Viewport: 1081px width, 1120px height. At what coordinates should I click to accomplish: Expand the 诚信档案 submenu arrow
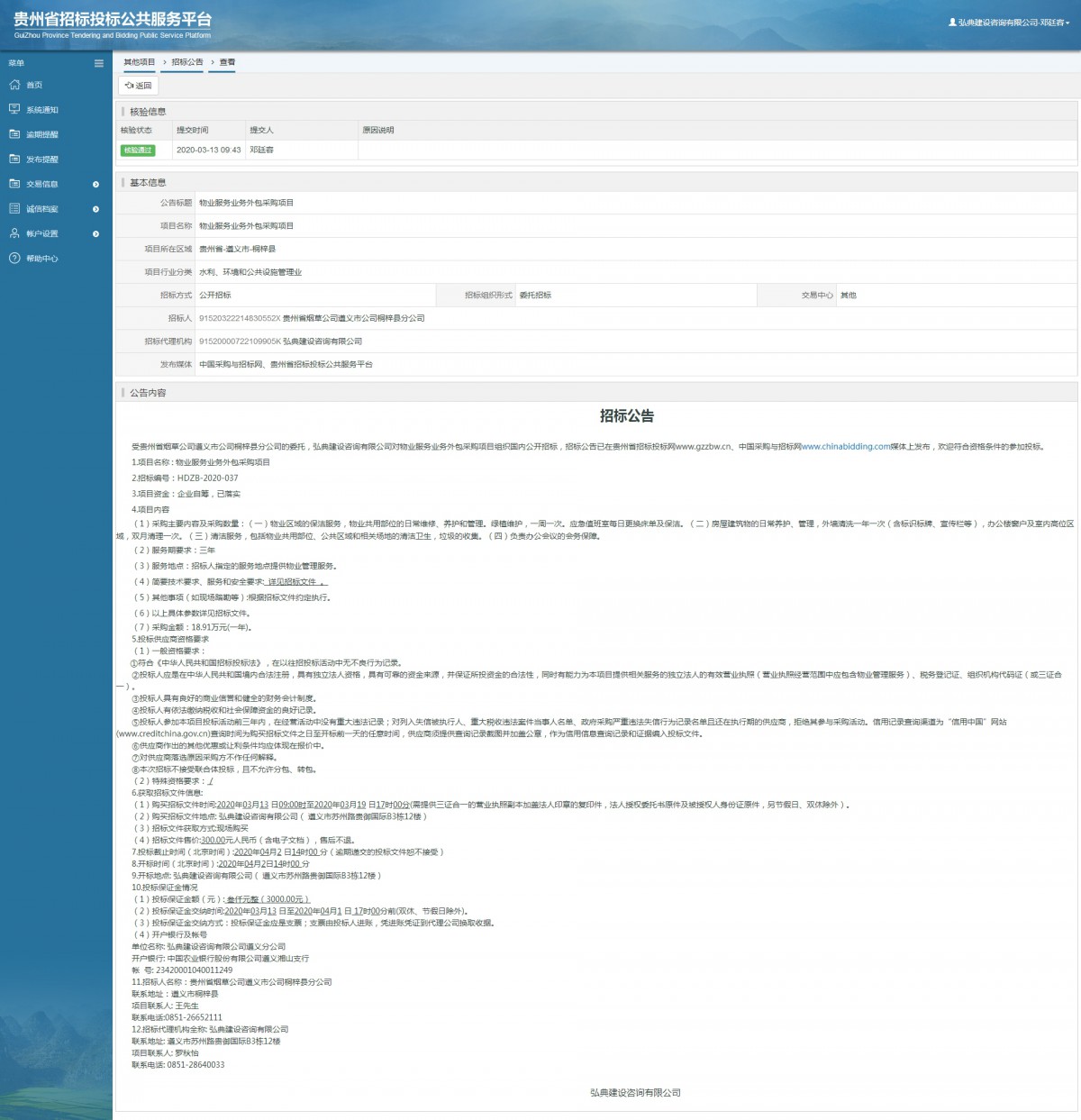(x=95, y=209)
